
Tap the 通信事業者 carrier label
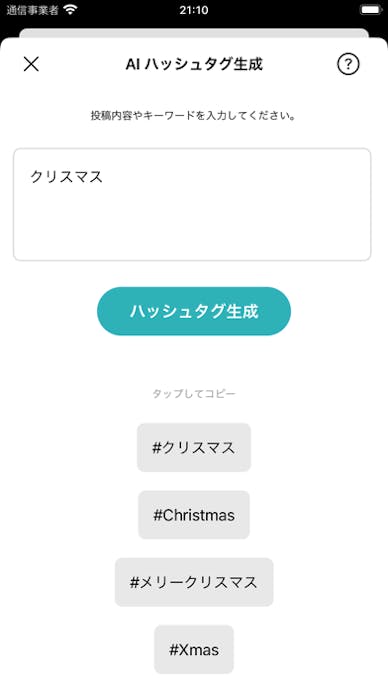[x=32, y=10]
